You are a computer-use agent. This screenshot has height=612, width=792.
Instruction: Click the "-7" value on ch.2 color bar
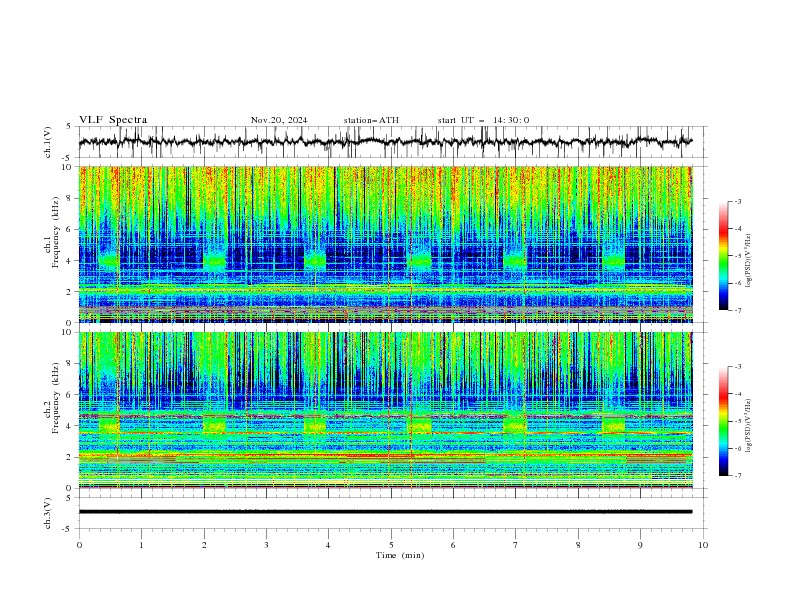coord(738,476)
